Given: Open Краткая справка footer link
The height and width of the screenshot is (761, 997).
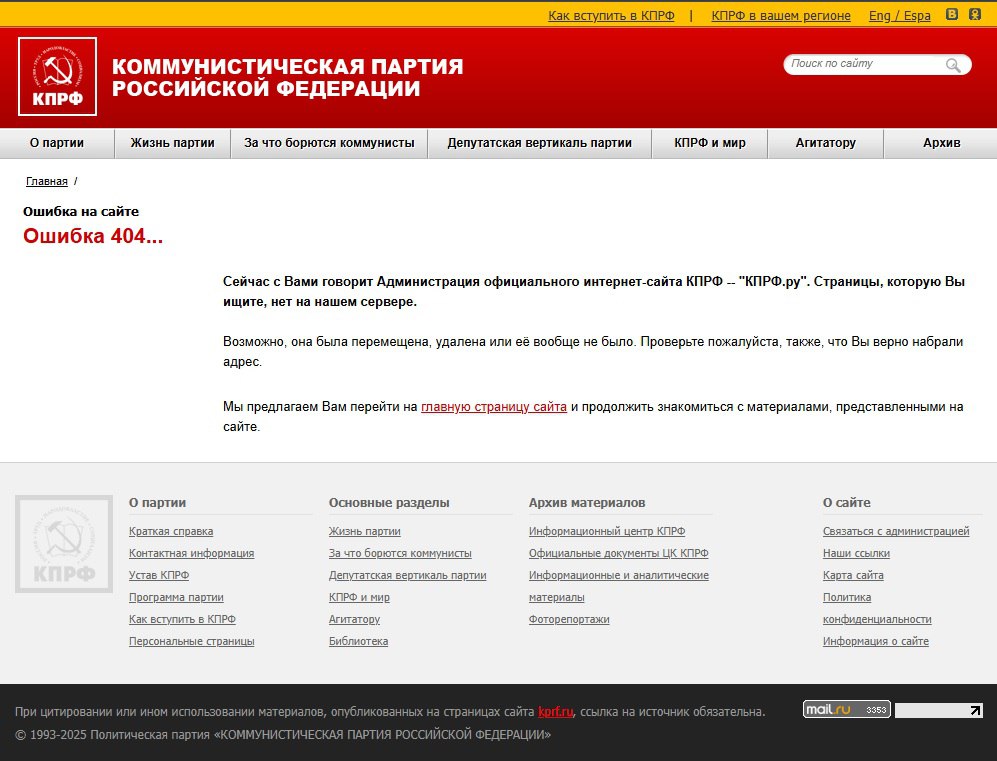Looking at the screenshot, I should click(171, 531).
